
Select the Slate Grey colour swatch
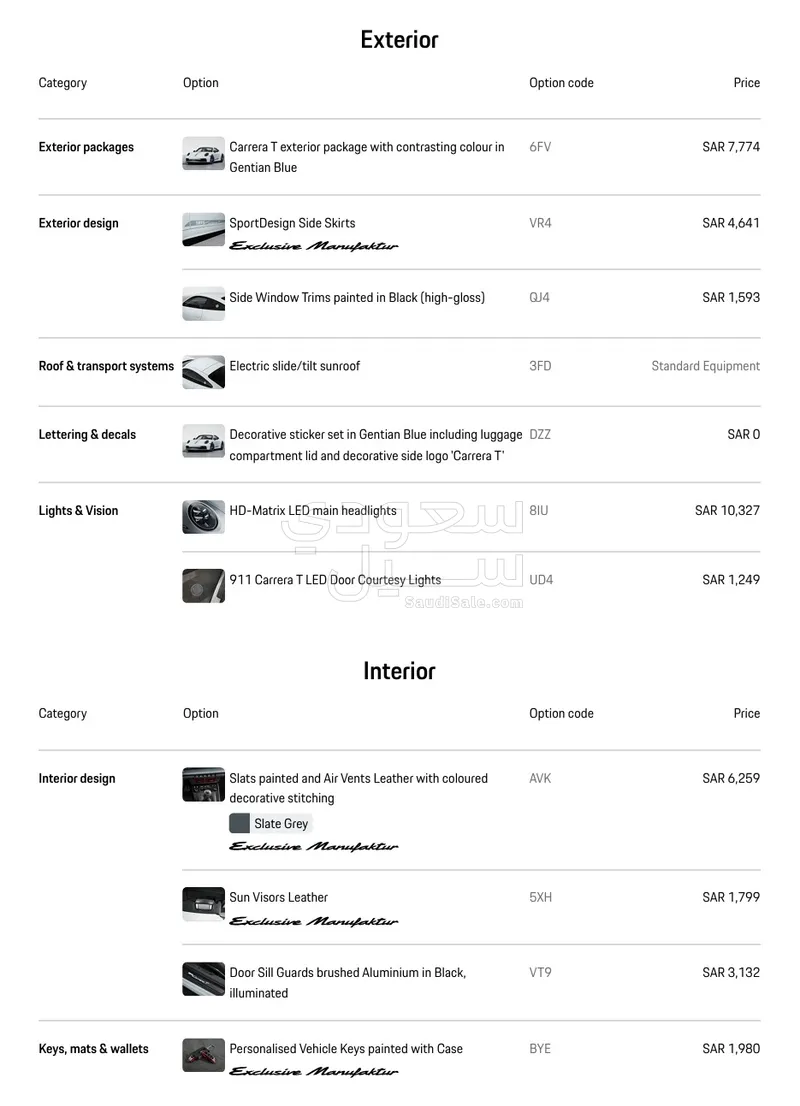240,824
